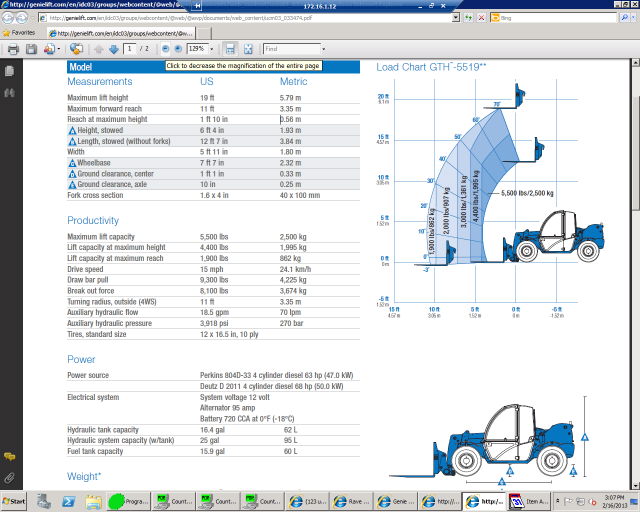Print the PDF with the printer icon
The height and width of the screenshot is (512, 640).
tap(13, 49)
